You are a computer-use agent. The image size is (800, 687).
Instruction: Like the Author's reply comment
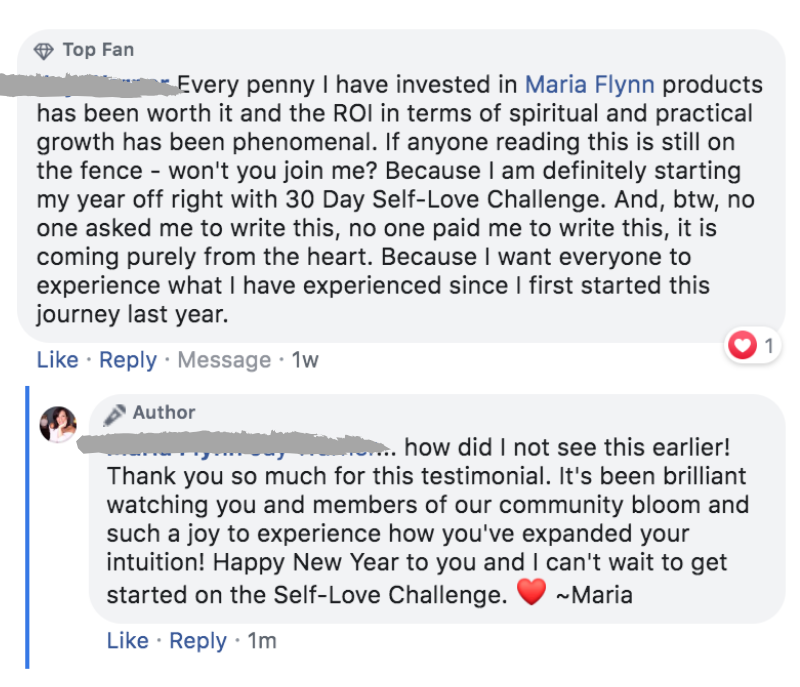[127, 640]
